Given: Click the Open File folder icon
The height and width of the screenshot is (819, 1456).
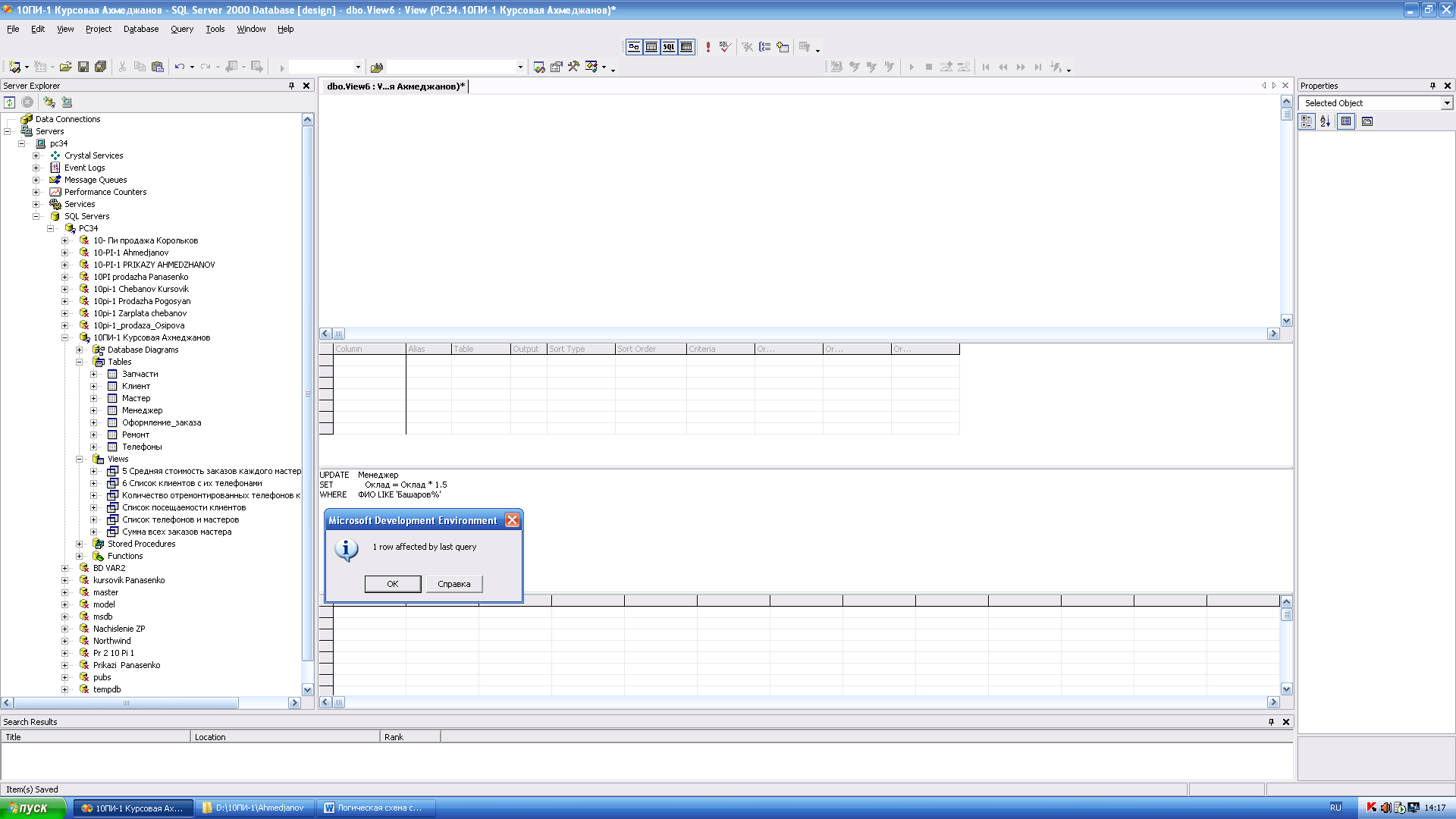Looking at the screenshot, I should 66,67.
